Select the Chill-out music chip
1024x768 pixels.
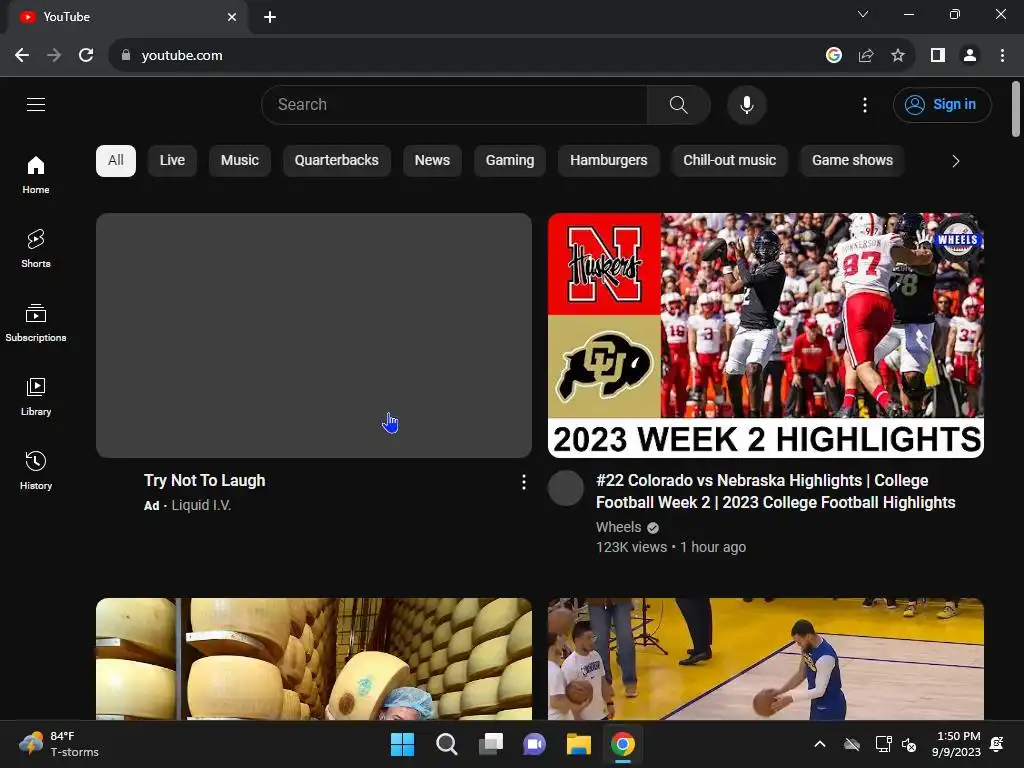[x=729, y=161]
